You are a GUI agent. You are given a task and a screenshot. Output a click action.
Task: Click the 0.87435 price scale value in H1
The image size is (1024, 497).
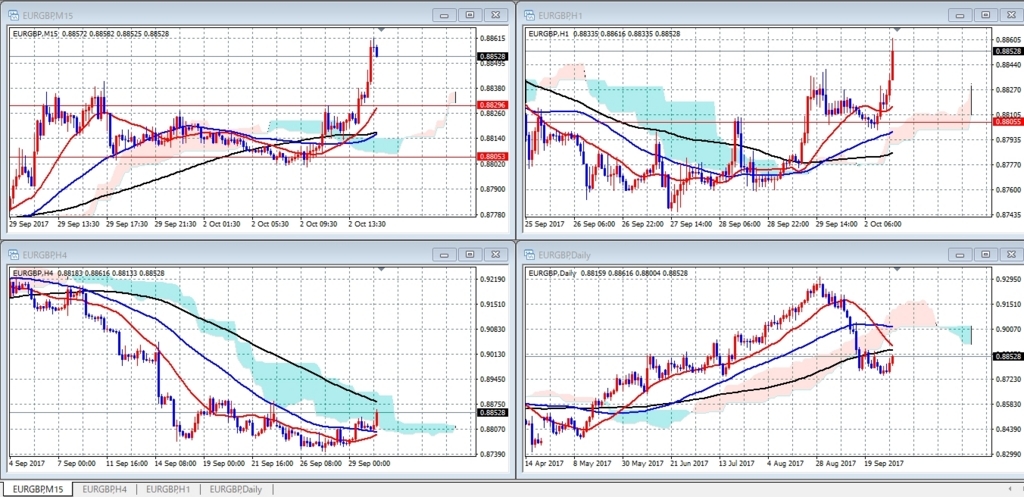[1008, 214]
